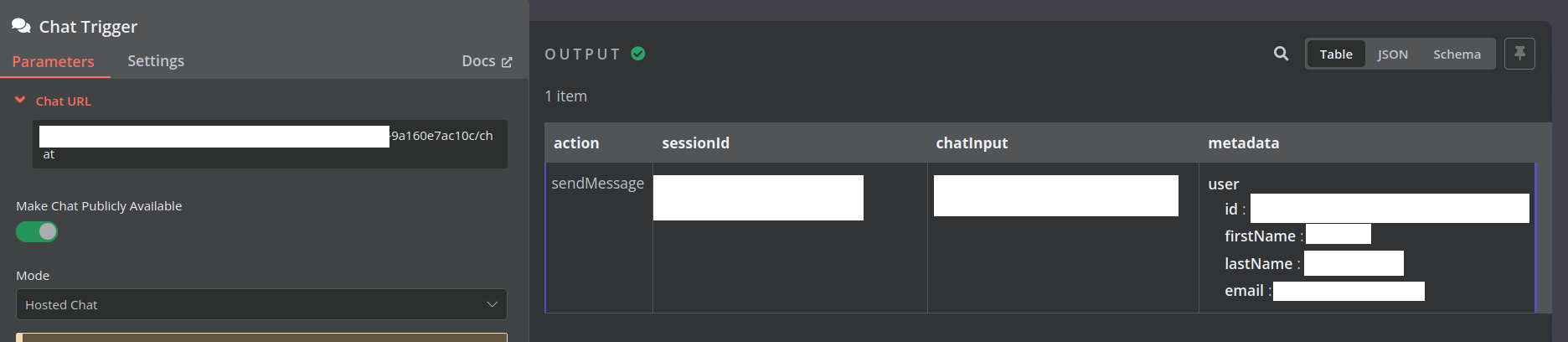Select the Table view button
Viewport: 1568px width, 342px height.
coord(1336,54)
